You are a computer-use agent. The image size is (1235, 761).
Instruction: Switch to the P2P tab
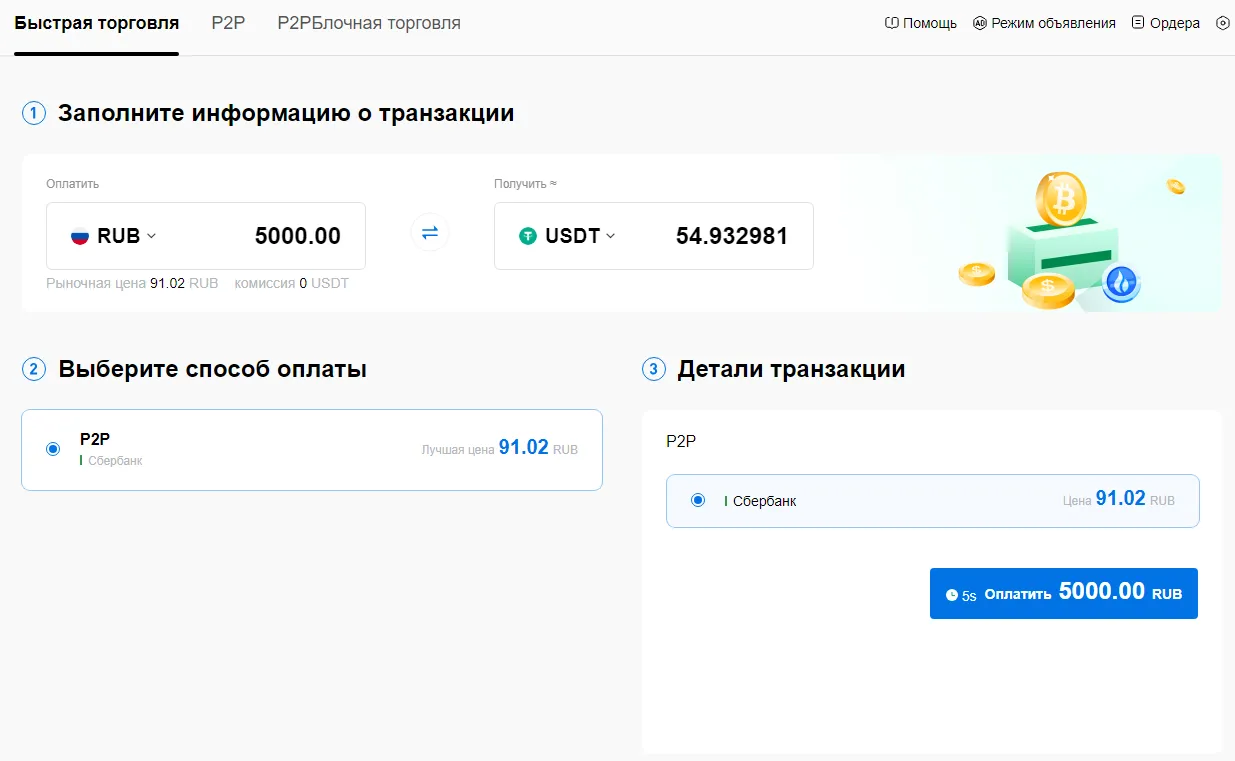click(228, 22)
